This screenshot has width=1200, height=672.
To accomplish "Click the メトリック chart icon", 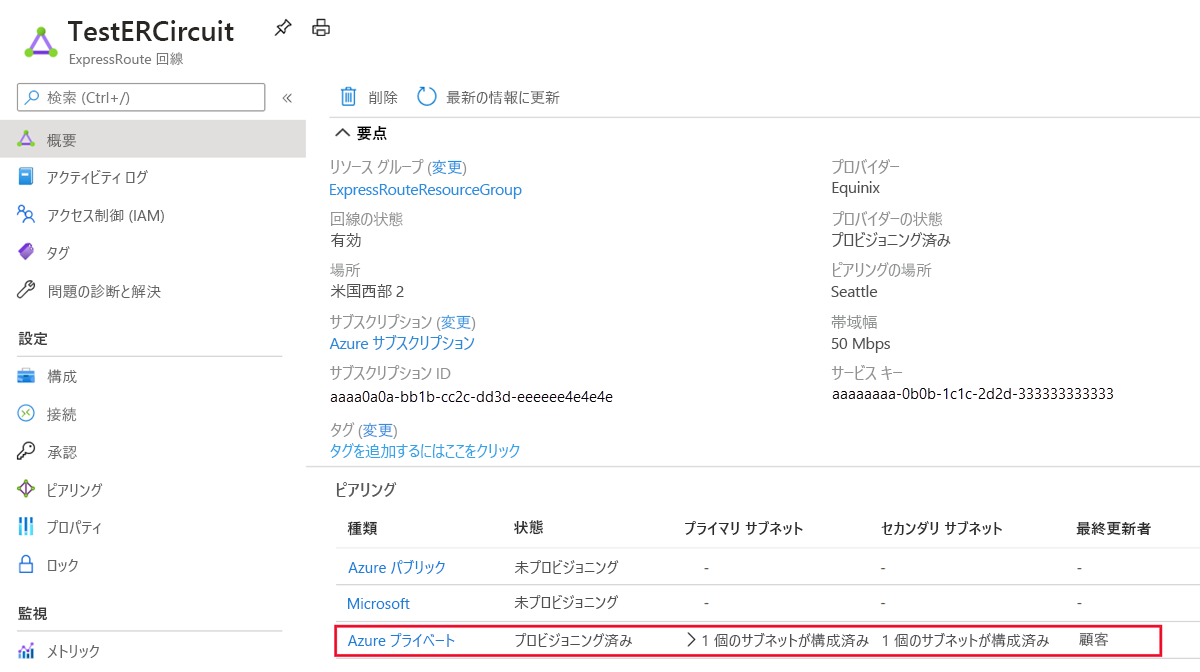I will click(x=27, y=651).
